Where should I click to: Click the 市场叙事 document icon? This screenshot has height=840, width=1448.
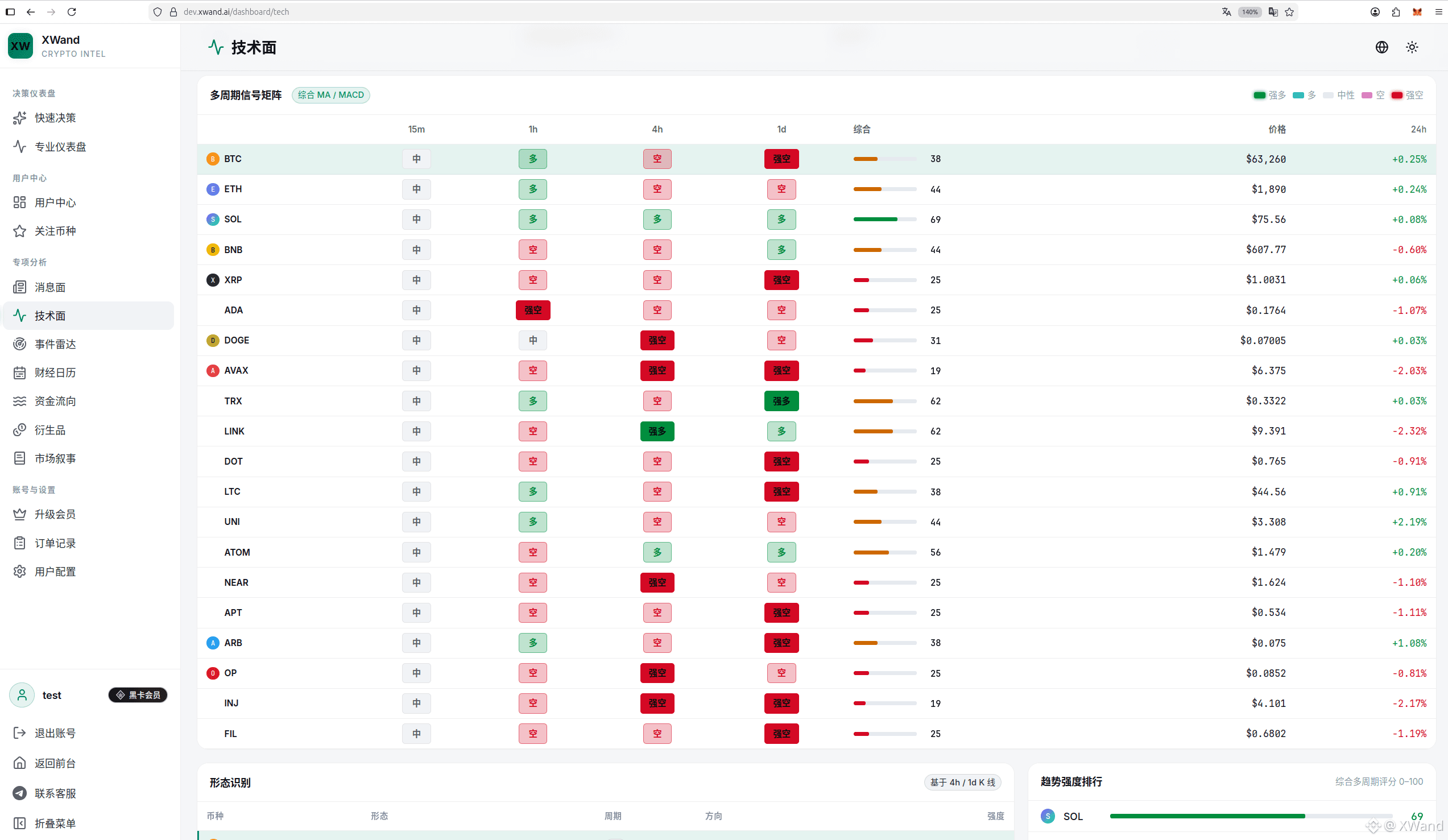19,458
